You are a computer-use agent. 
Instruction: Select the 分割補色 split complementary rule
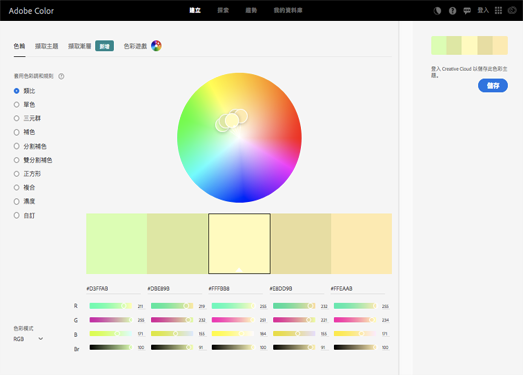tap(30, 146)
